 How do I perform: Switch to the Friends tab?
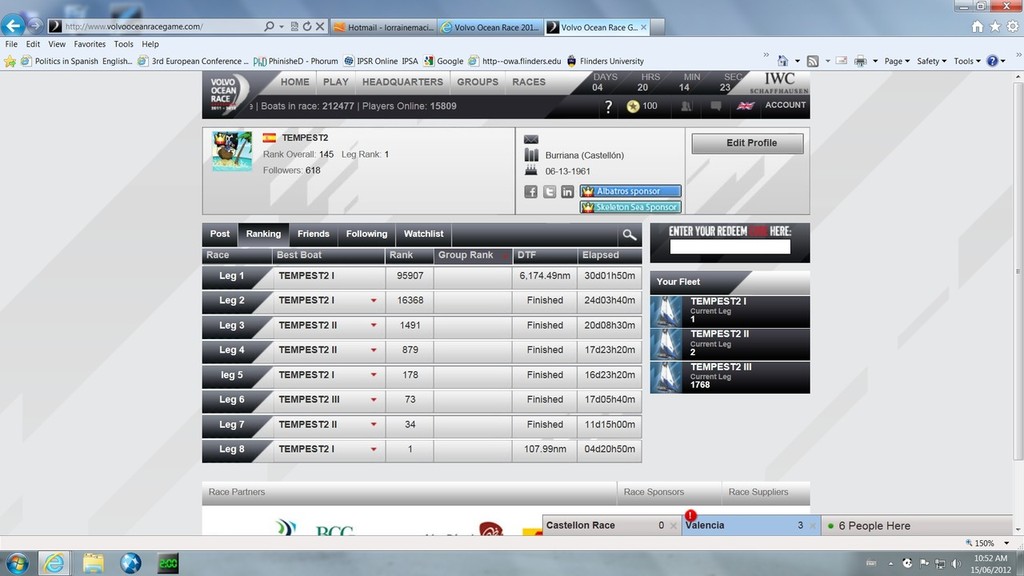pos(313,234)
